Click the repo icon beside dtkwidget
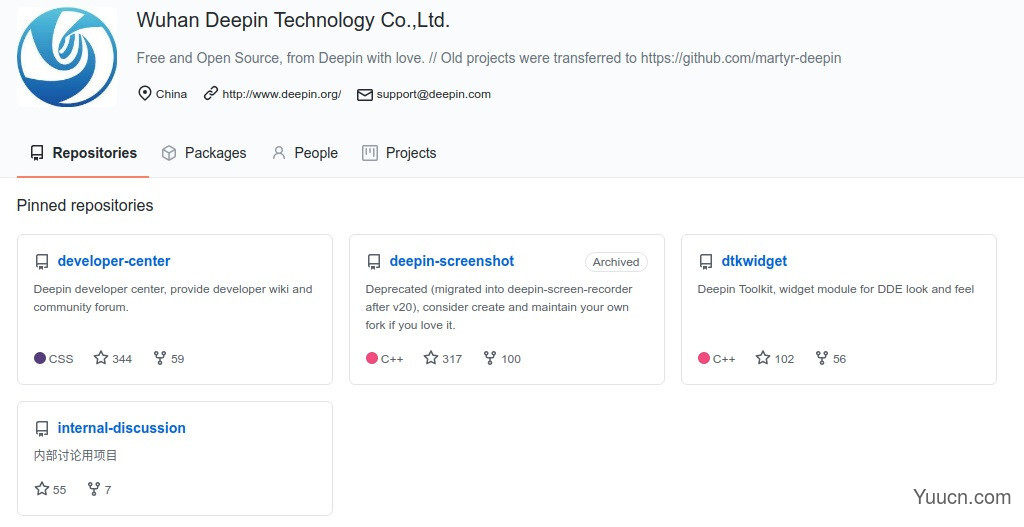The height and width of the screenshot is (527, 1024). (x=705, y=262)
